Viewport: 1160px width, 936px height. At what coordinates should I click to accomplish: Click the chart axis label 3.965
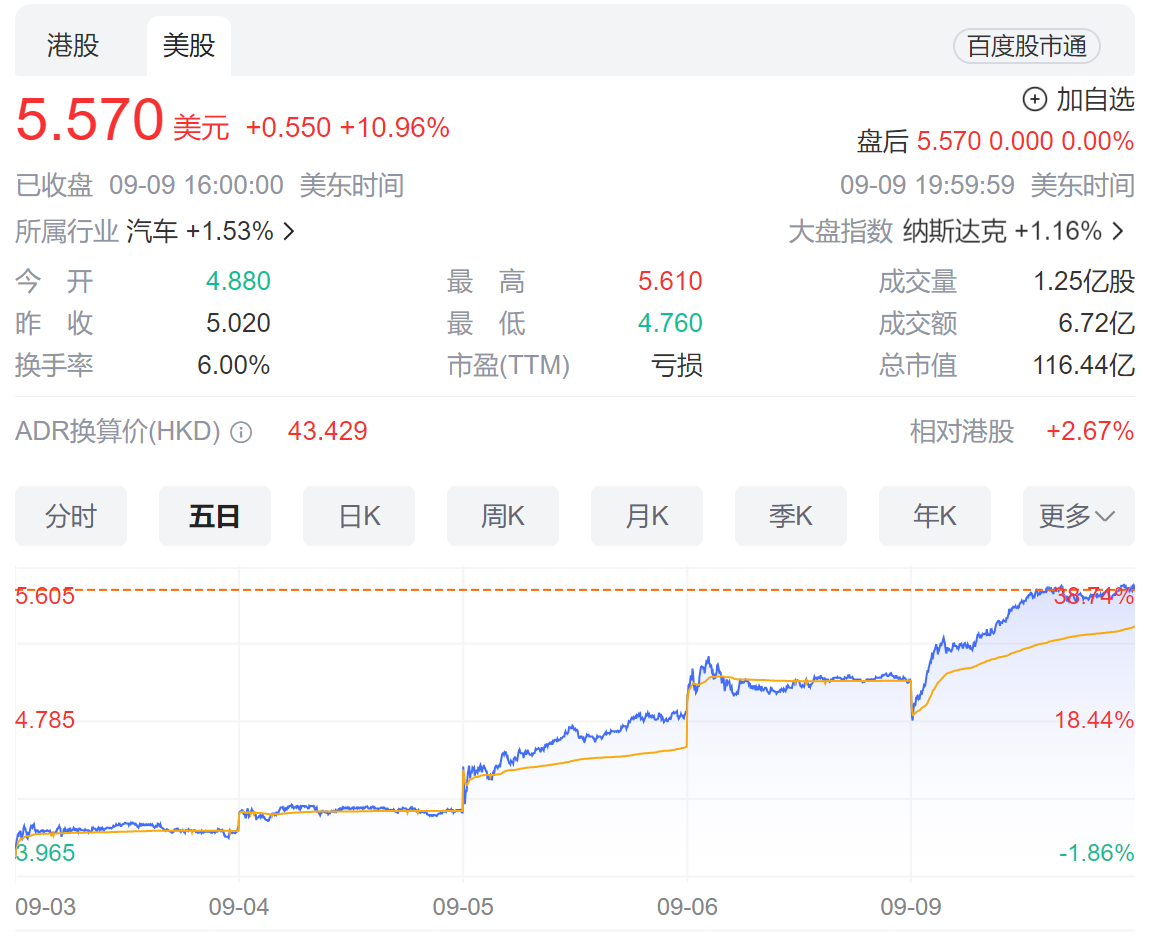45,853
